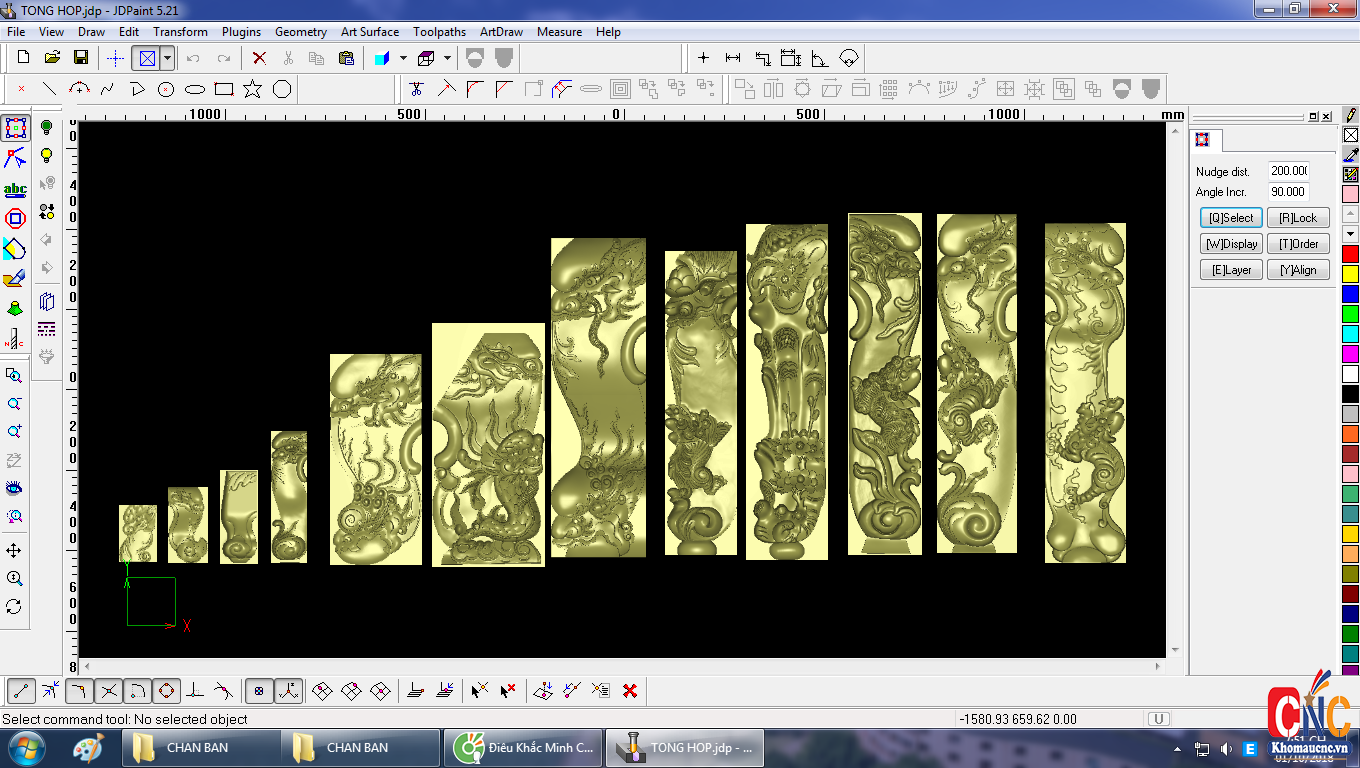Toggle the eye visibility tool

[x=14, y=488]
